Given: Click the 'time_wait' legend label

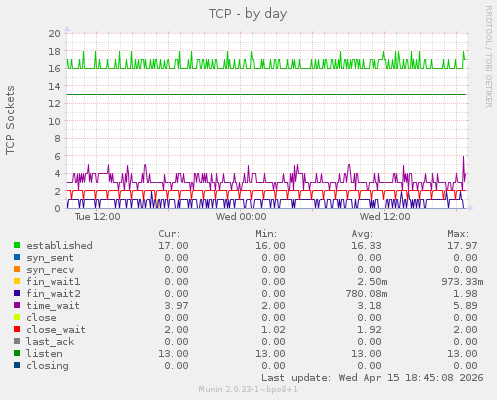Looking at the screenshot, I should click(x=53, y=306).
